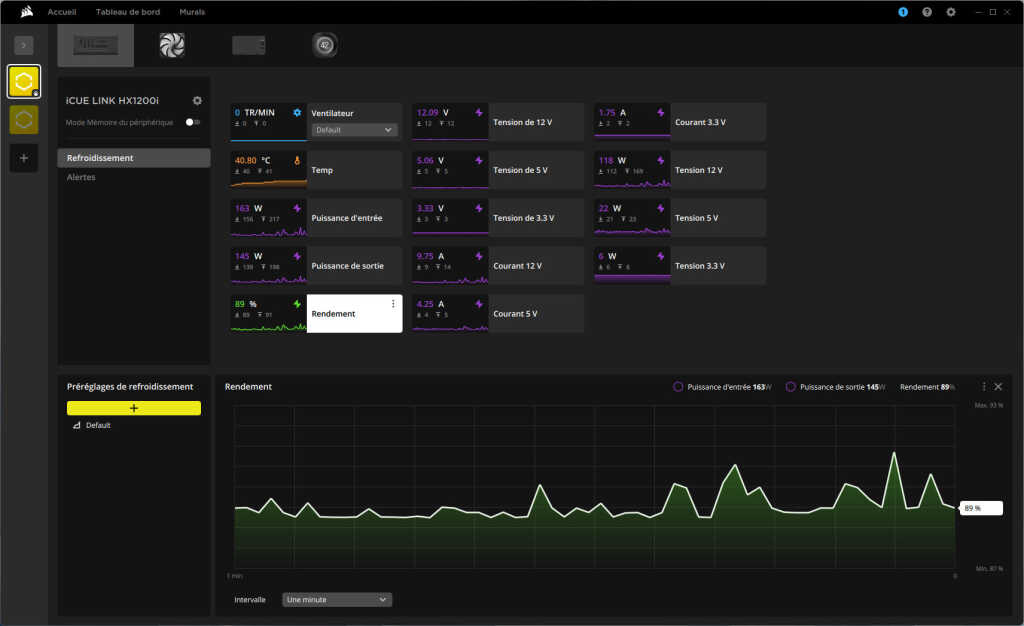The image size is (1024, 626).
Task: Select the yellow active profile icon
Action: pyautogui.click(x=24, y=82)
